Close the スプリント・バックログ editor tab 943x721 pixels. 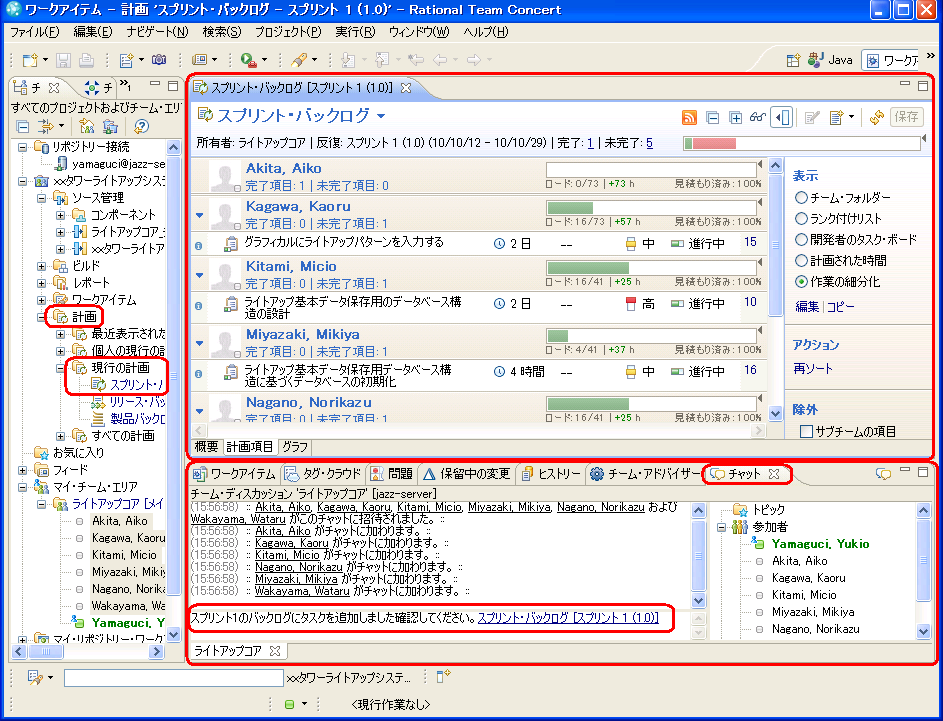pos(406,88)
